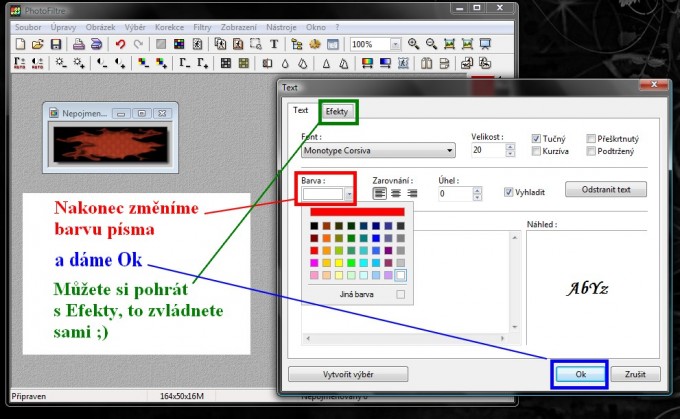Enable the Podtržený underline checkbox

[x=591, y=151]
